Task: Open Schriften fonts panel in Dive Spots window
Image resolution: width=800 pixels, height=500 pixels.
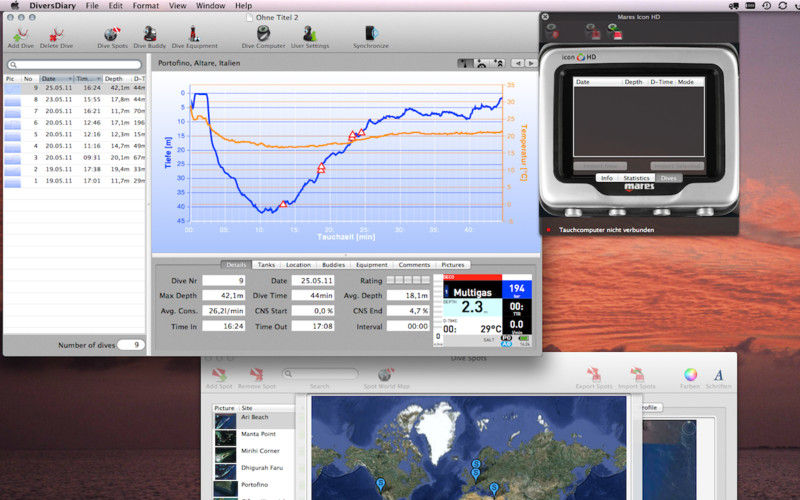Action: tap(718, 379)
